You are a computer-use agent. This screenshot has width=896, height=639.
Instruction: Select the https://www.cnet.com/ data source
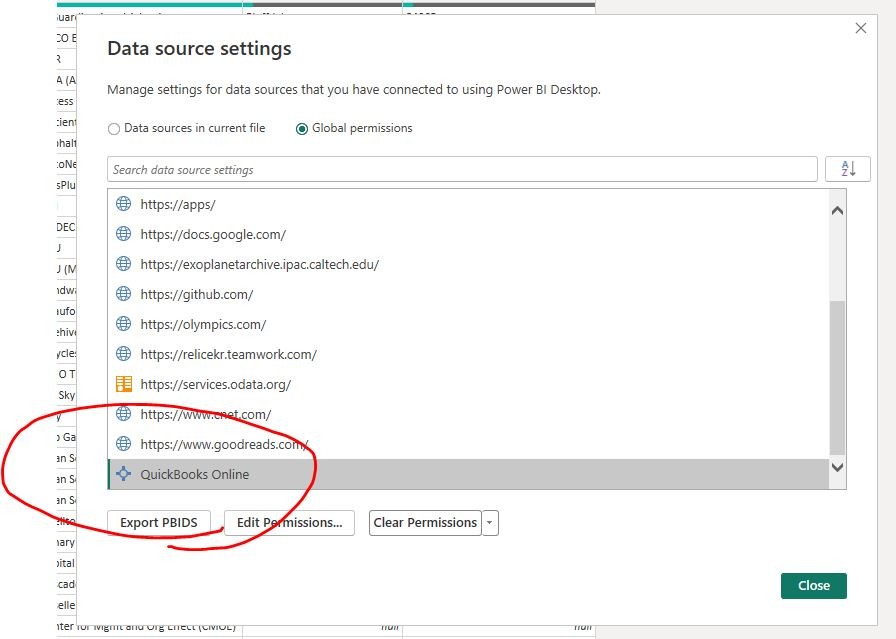click(x=468, y=414)
